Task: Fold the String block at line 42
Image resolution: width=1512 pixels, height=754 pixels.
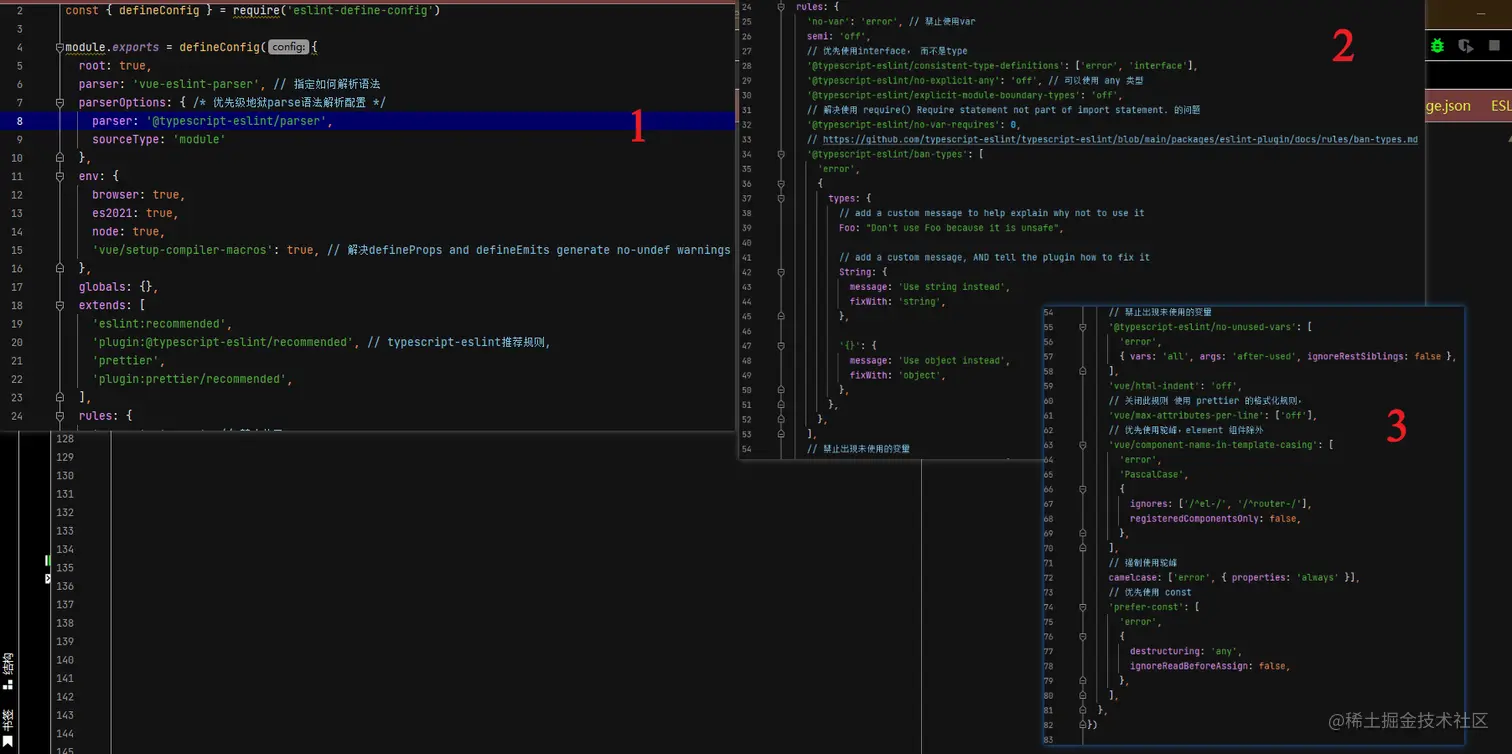Action: coord(781,272)
